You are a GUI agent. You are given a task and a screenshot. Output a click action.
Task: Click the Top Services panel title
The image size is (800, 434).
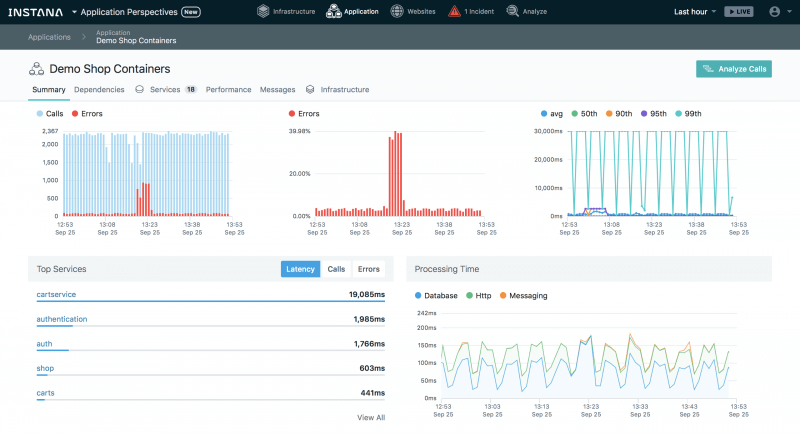(x=62, y=269)
